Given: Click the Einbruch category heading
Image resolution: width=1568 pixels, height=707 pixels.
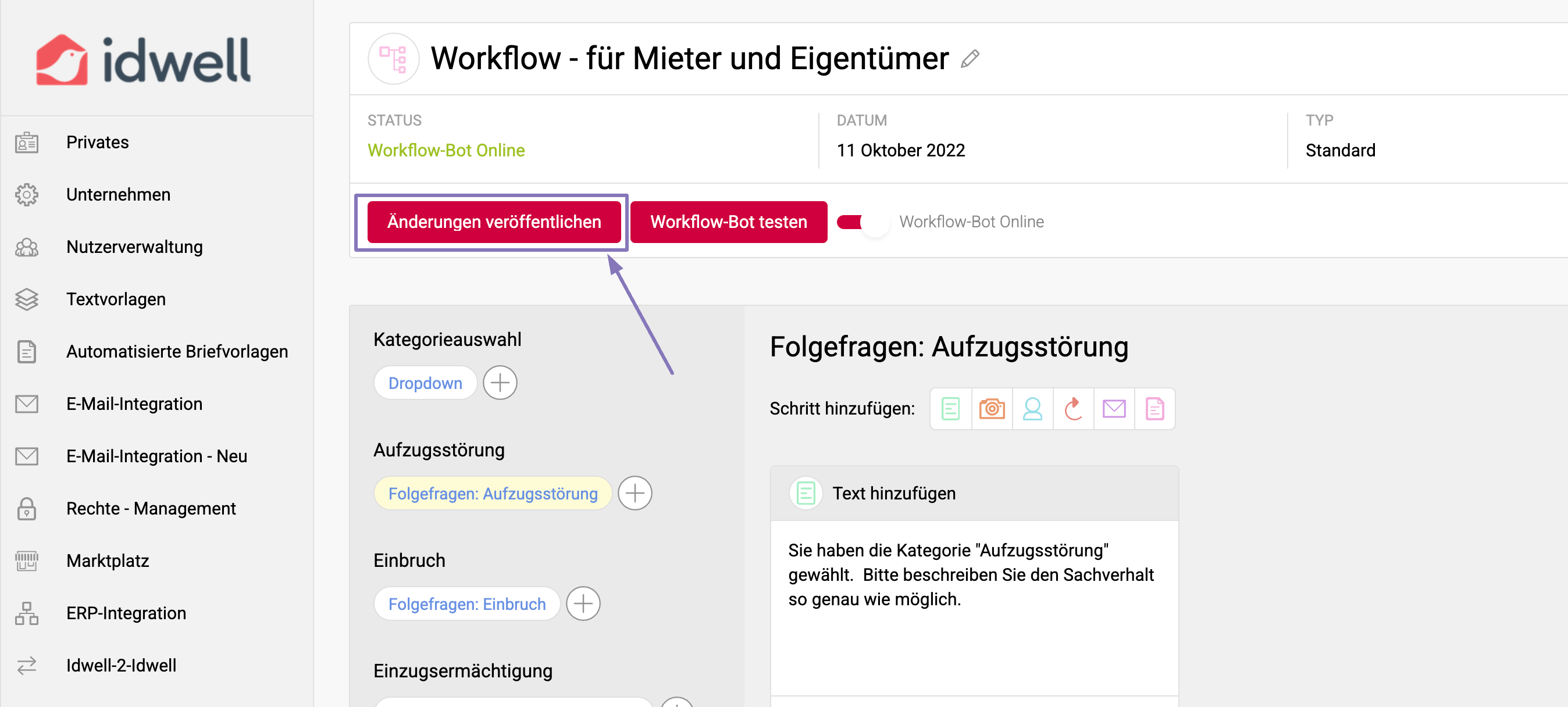Looking at the screenshot, I should 409,560.
